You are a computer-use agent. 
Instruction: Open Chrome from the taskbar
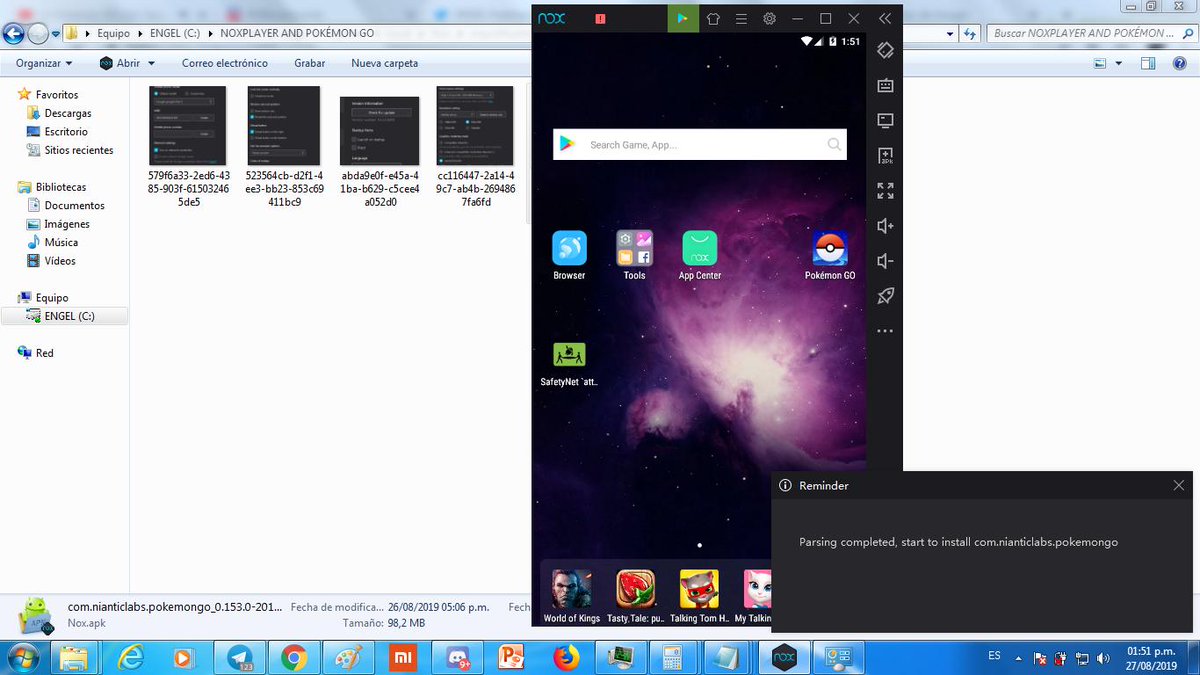293,657
